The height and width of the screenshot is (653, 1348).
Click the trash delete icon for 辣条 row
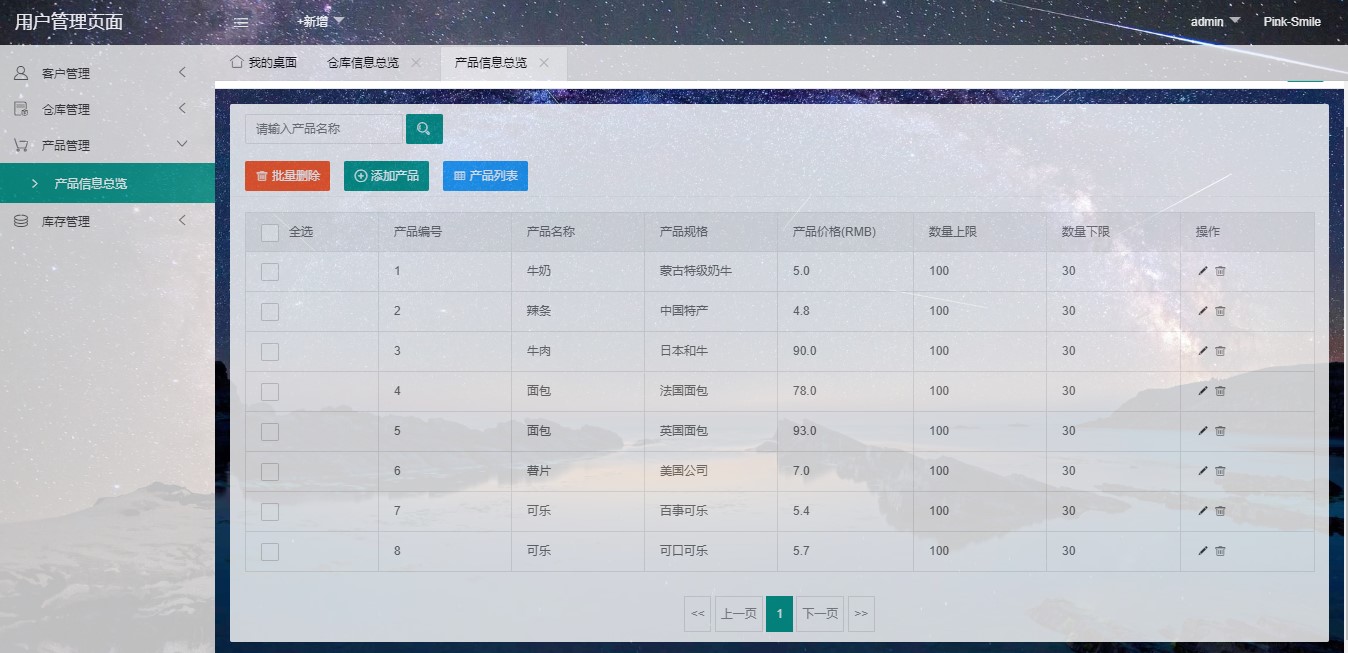1221,311
